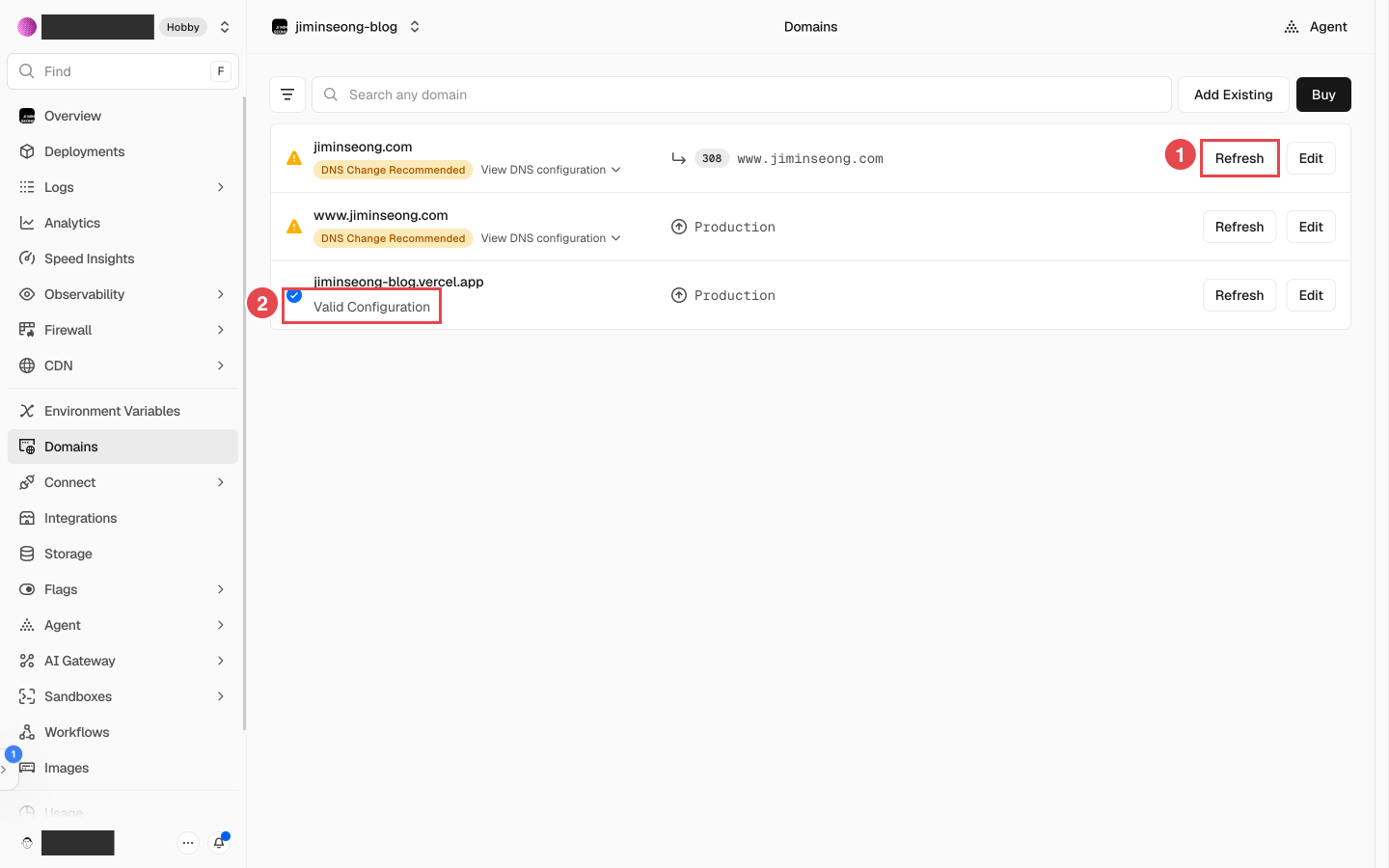Viewport: 1389px width, 868px height.
Task: Expand View DNS configuration for www.jiminseong.com
Action: coord(551,238)
